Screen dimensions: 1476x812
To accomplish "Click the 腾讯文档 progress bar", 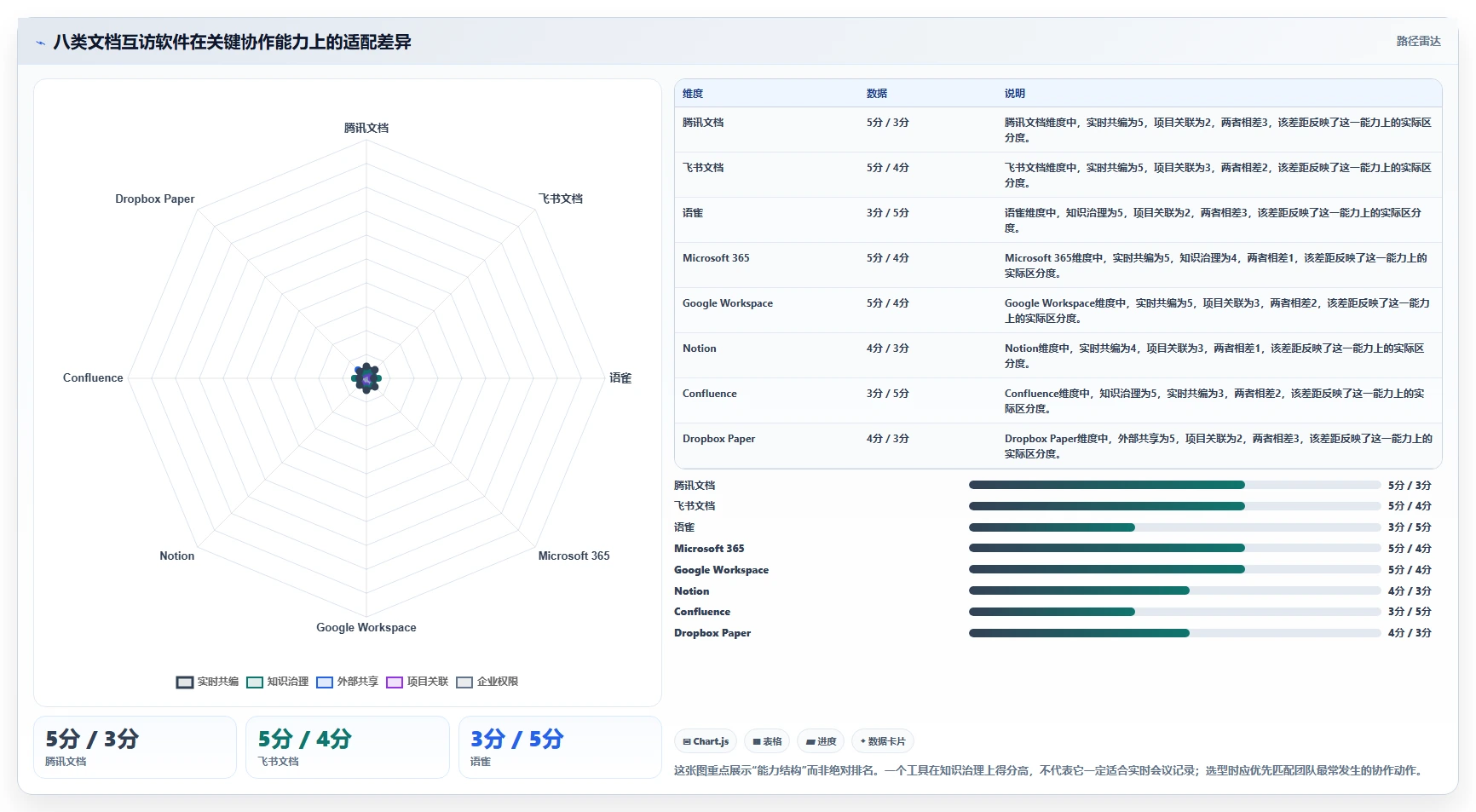I will pyautogui.click(x=1174, y=485).
